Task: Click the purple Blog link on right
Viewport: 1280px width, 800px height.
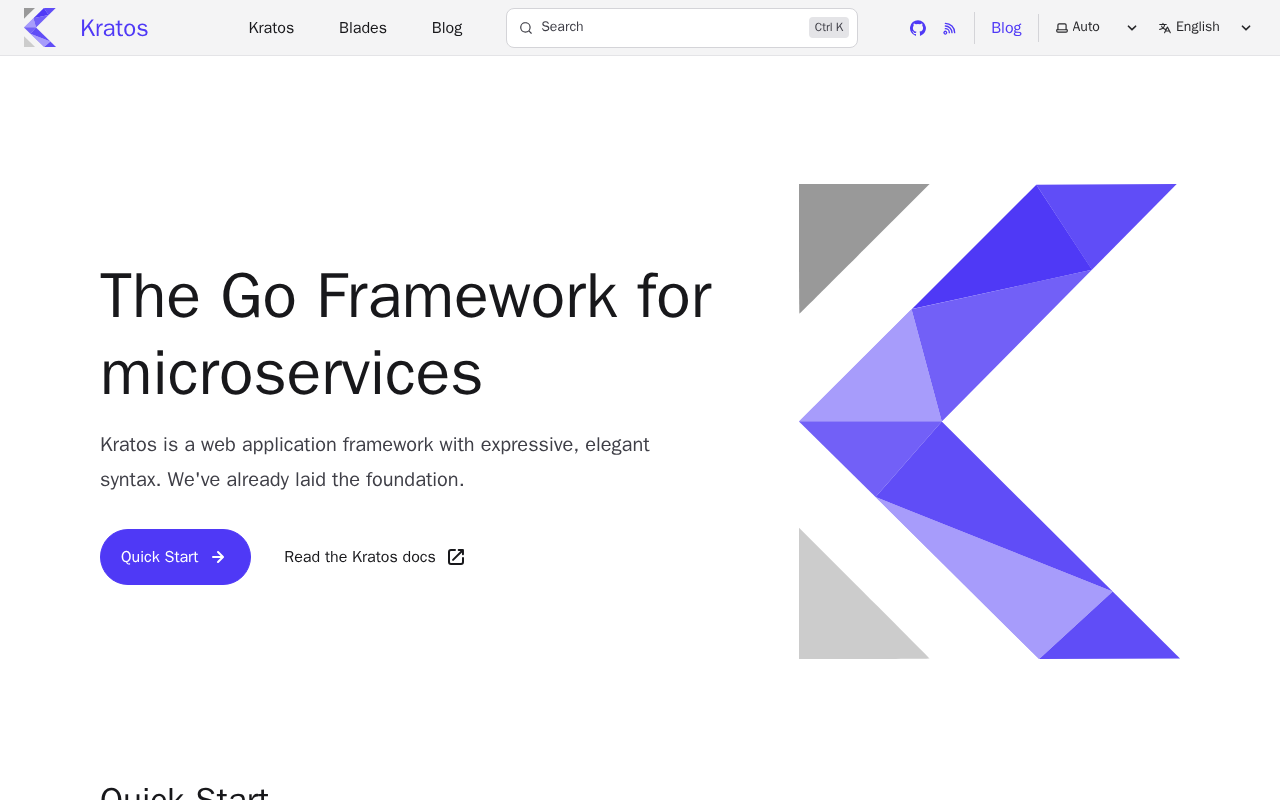Action: (x=1006, y=28)
